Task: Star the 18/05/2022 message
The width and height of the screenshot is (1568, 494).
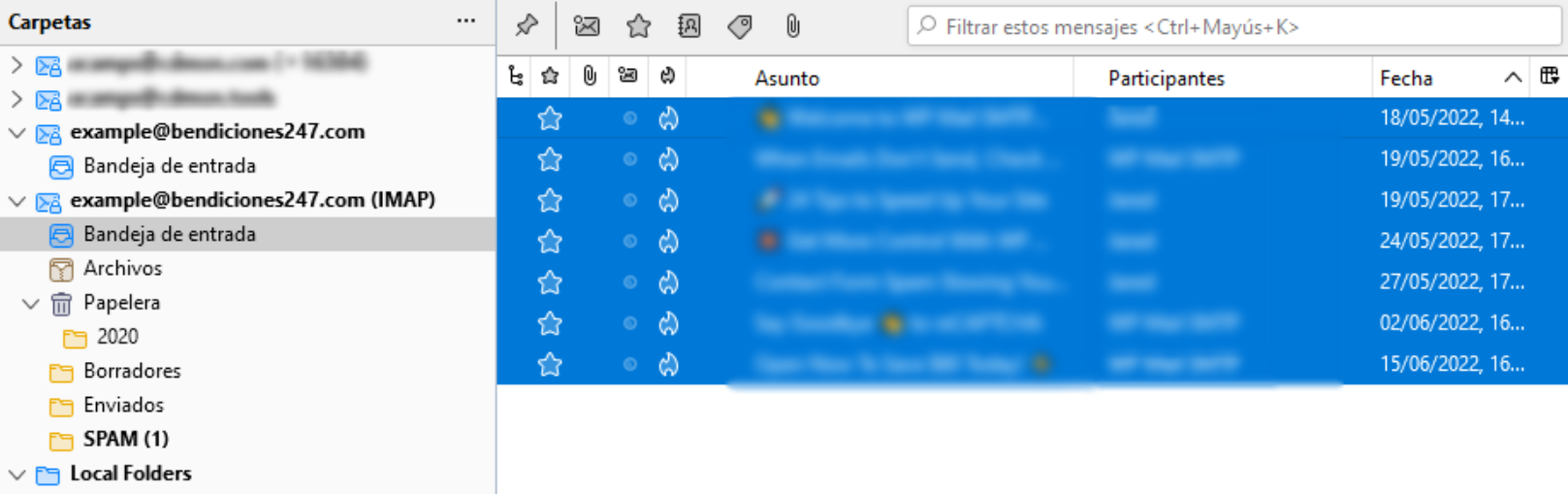Action: point(550,118)
